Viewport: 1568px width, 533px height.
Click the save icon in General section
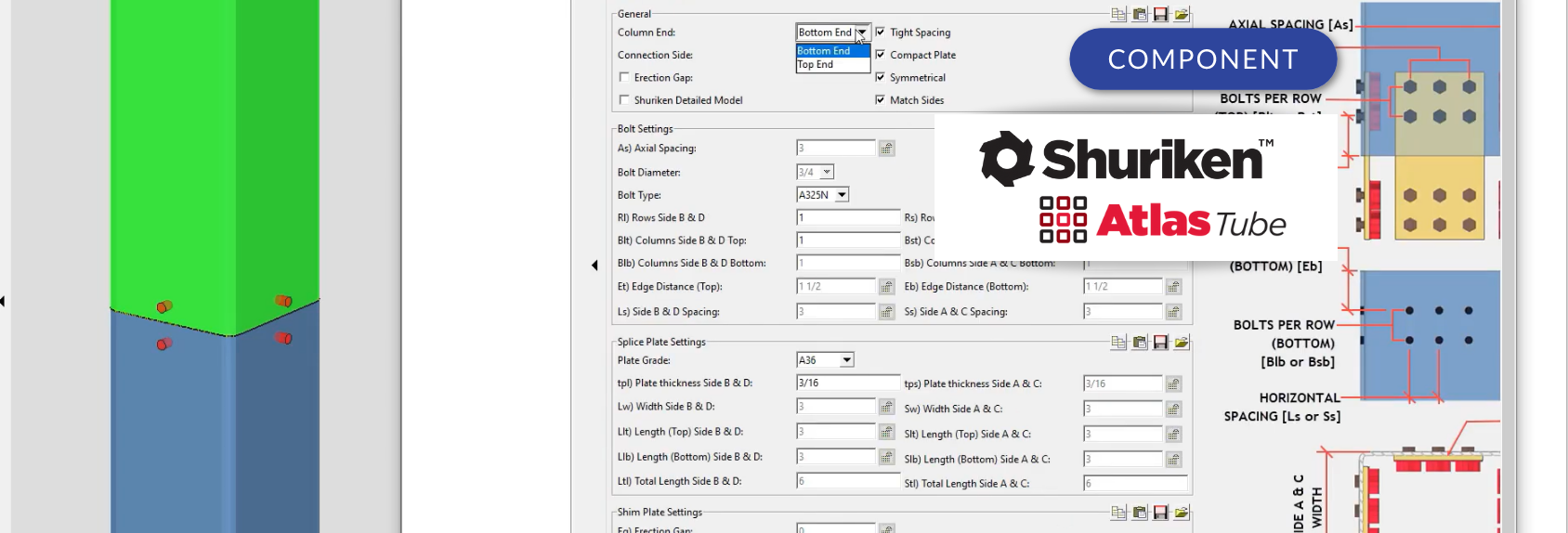[x=1160, y=14]
